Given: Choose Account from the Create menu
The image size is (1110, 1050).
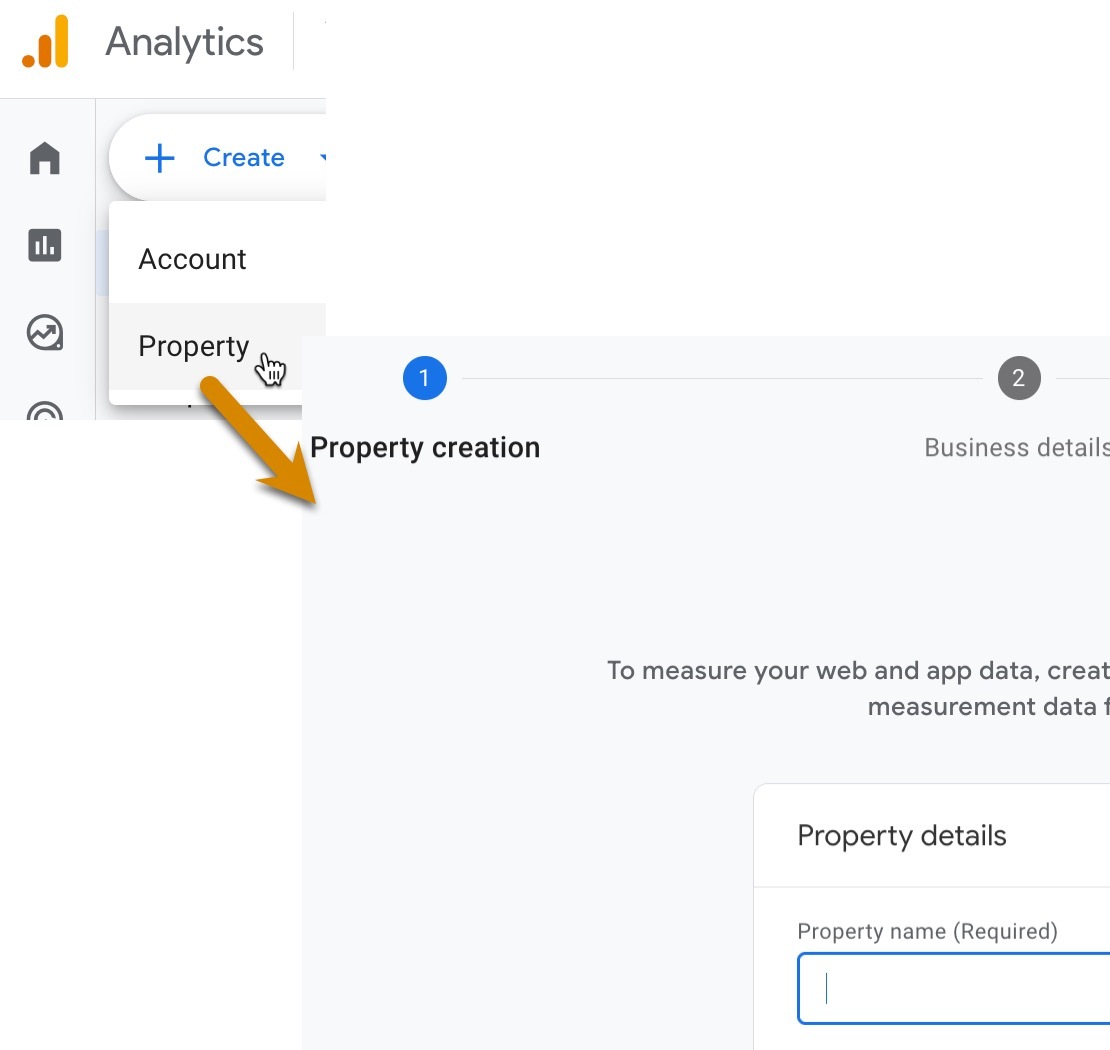Looking at the screenshot, I should coord(217,259).
